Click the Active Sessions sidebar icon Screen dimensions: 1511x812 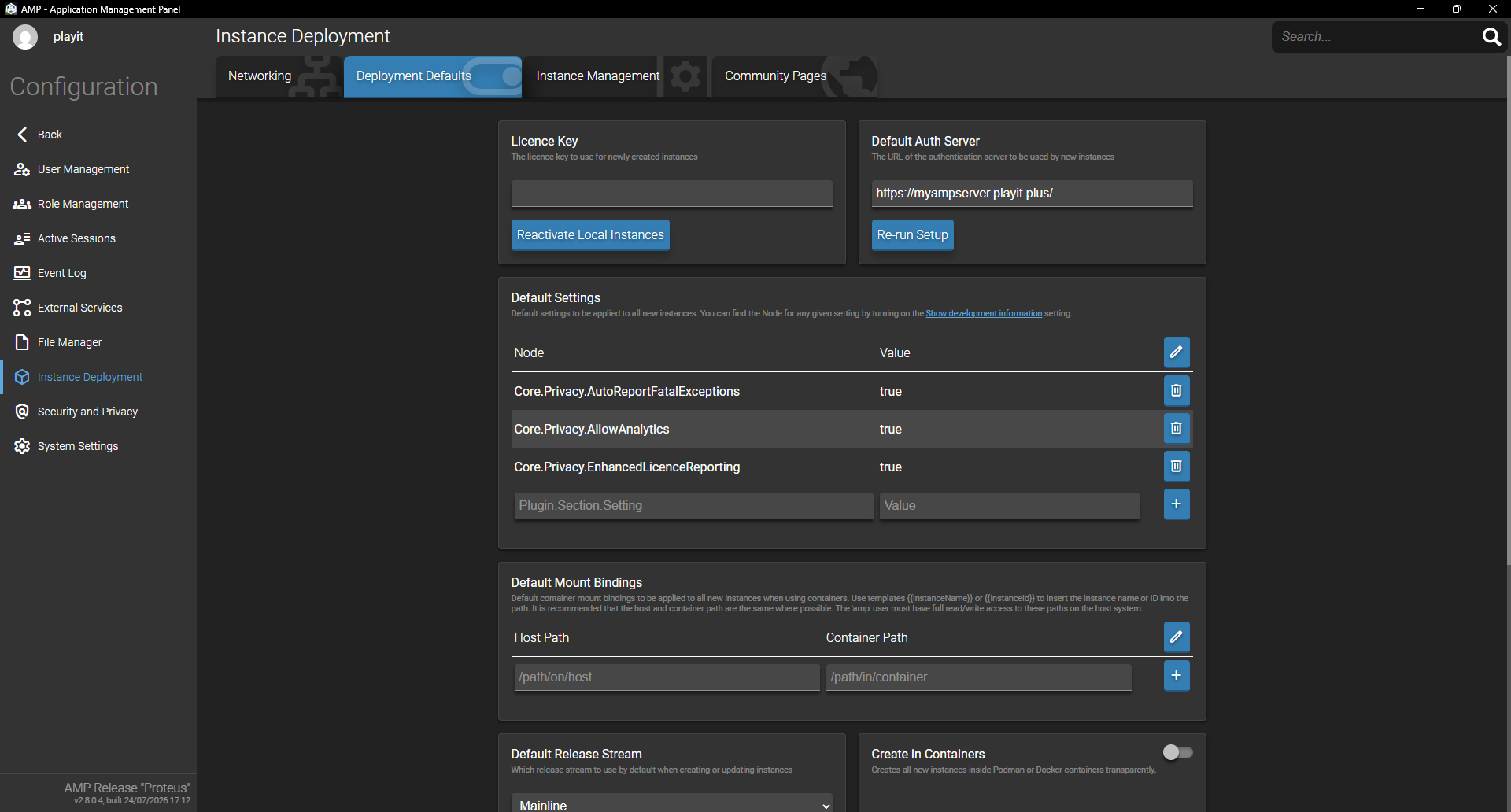pyautogui.click(x=22, y=238)
